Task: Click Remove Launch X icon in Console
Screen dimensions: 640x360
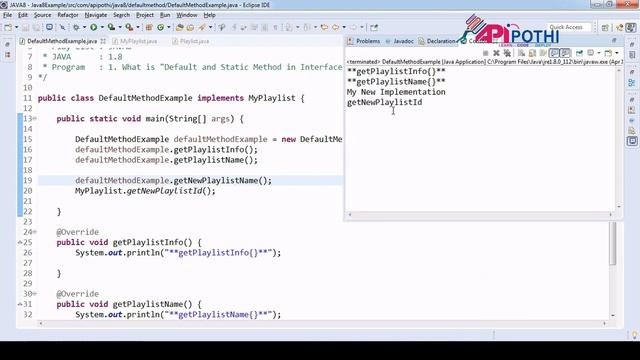Action: click(496, 53)
